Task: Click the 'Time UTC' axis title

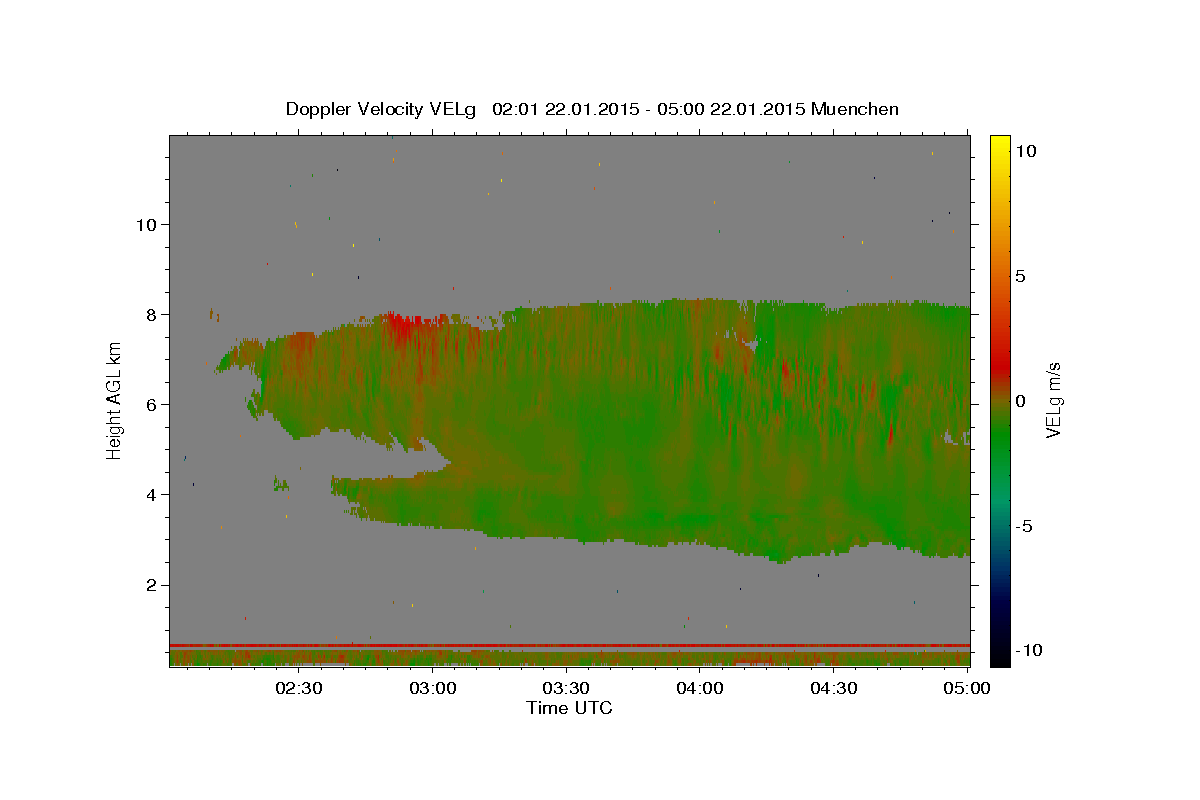Action: pyautogui.click(x=569, y=708)
